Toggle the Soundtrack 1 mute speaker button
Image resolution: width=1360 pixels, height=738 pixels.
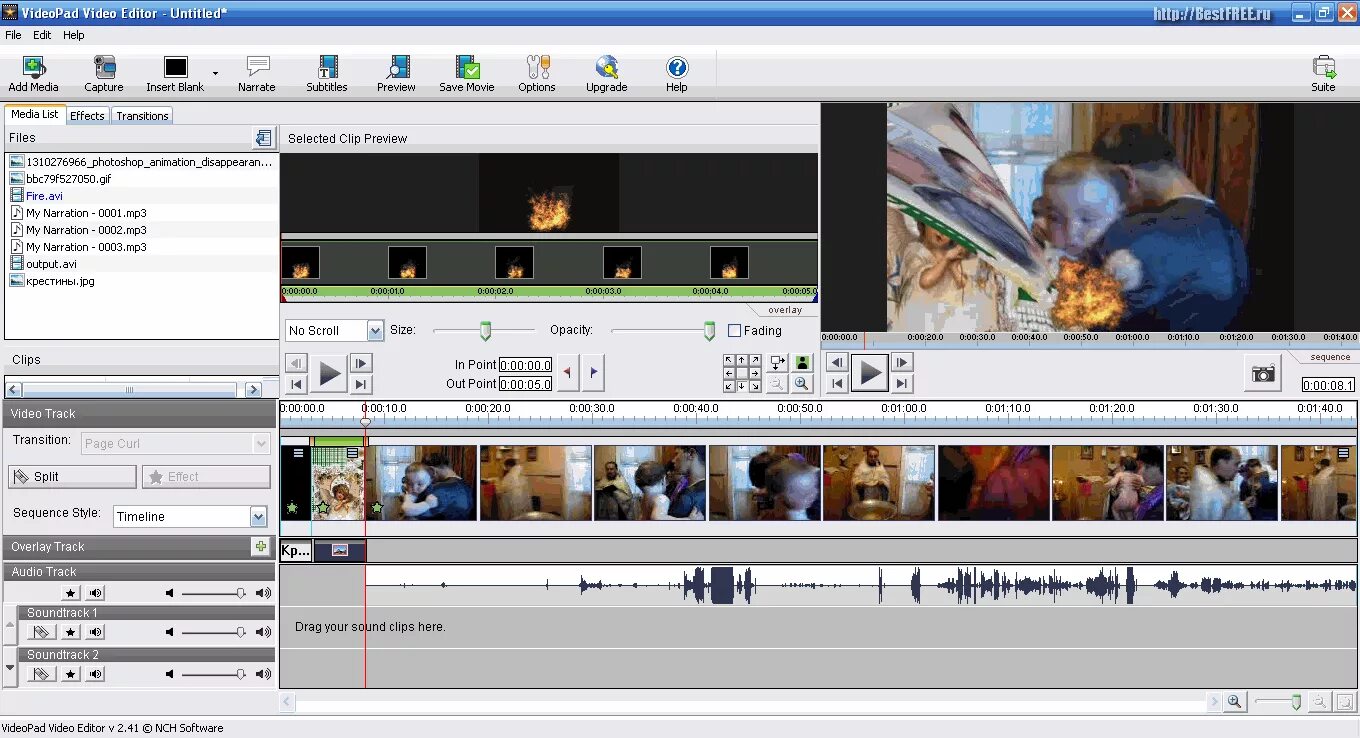[95, 632]
